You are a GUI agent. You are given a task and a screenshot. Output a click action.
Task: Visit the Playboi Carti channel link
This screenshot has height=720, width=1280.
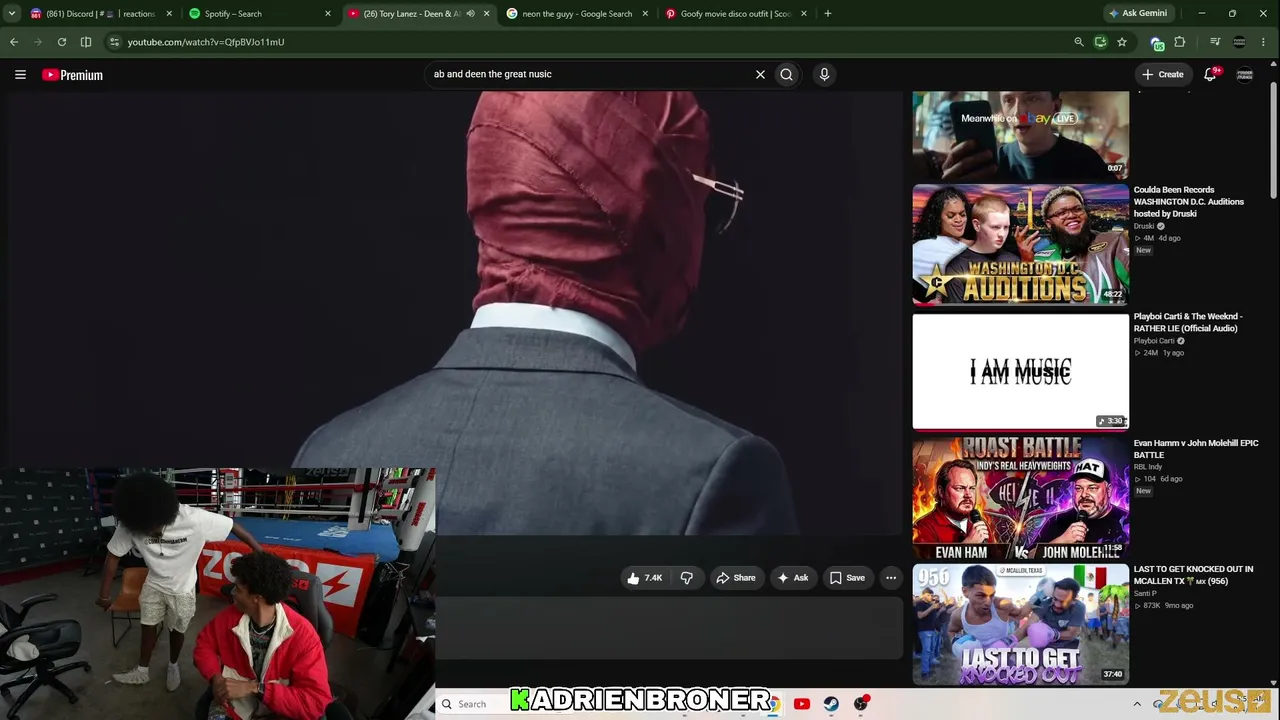[x=1154, y=341]
